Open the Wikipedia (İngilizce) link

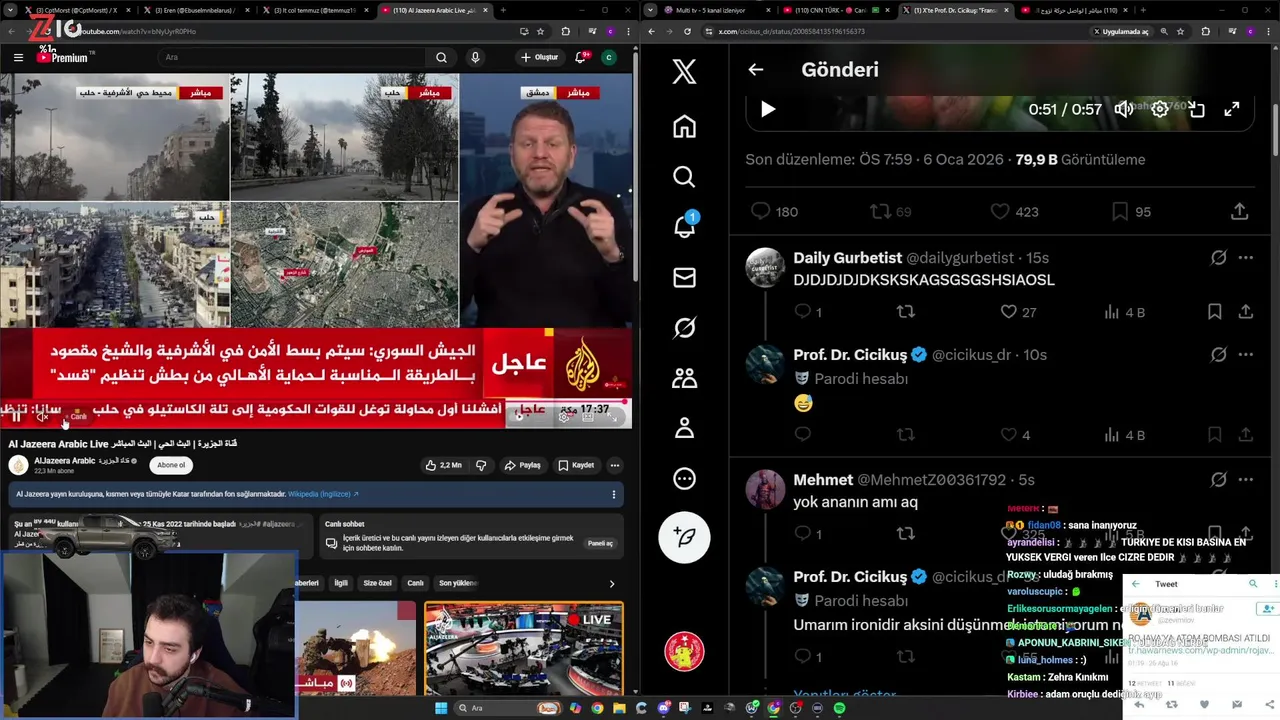pos(323,494)
